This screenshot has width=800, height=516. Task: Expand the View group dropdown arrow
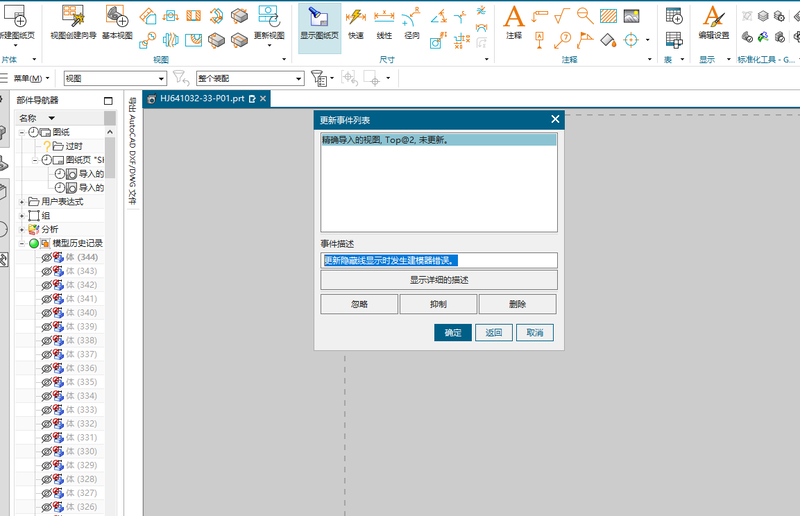[x=284, y=59]
